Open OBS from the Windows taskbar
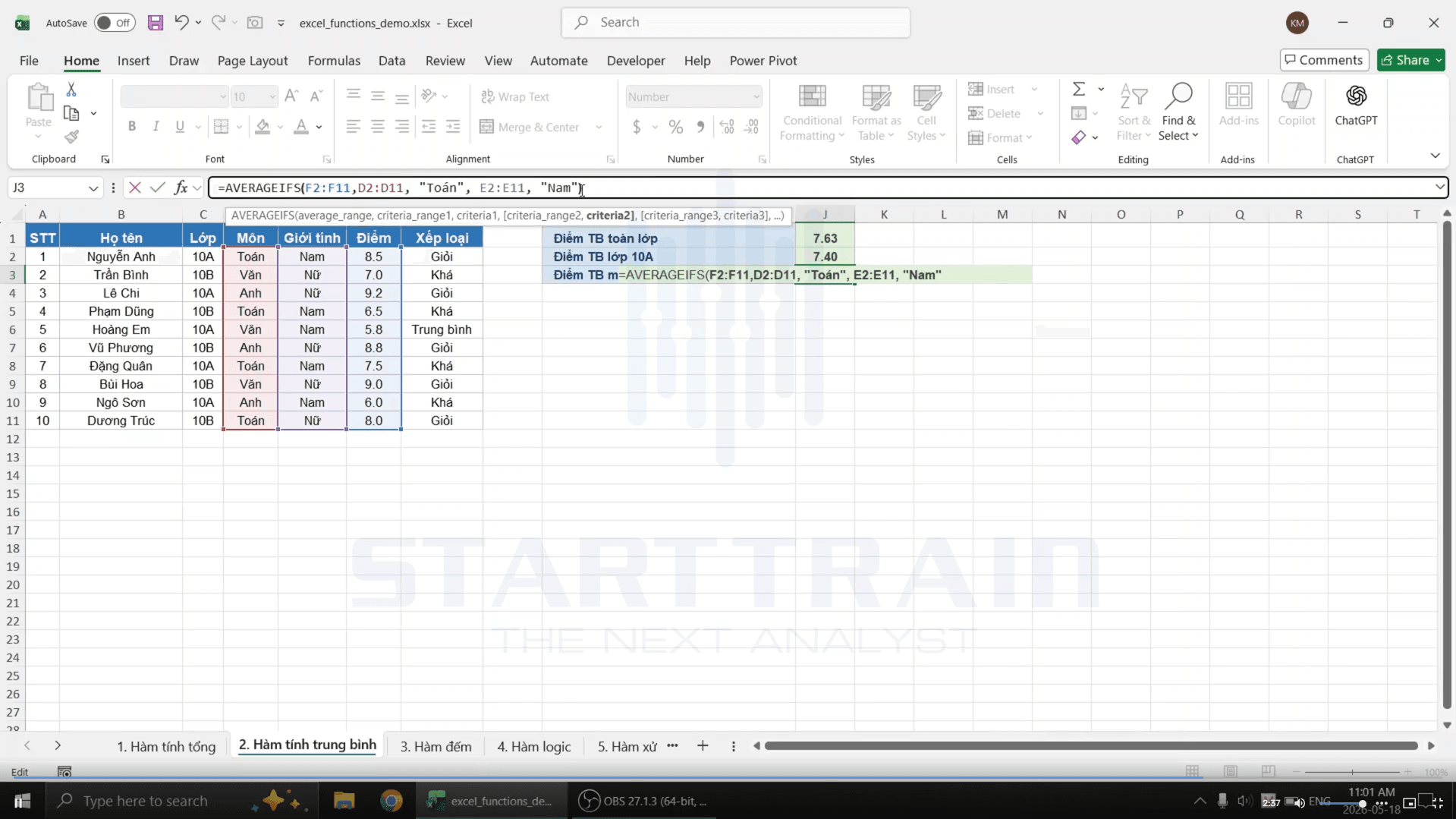1456x819 pixels. [643, 801]
